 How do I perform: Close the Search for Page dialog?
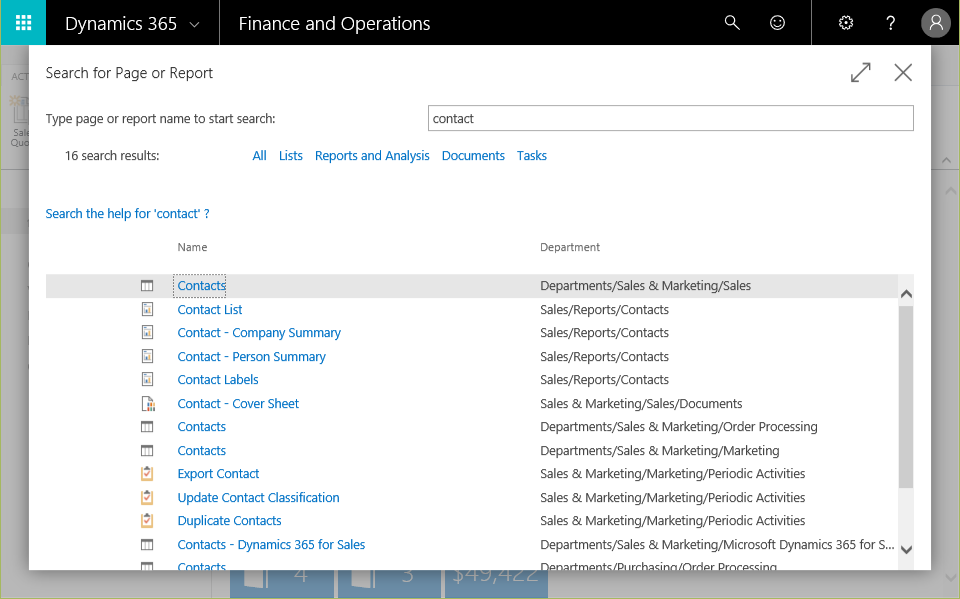(902, 72)
